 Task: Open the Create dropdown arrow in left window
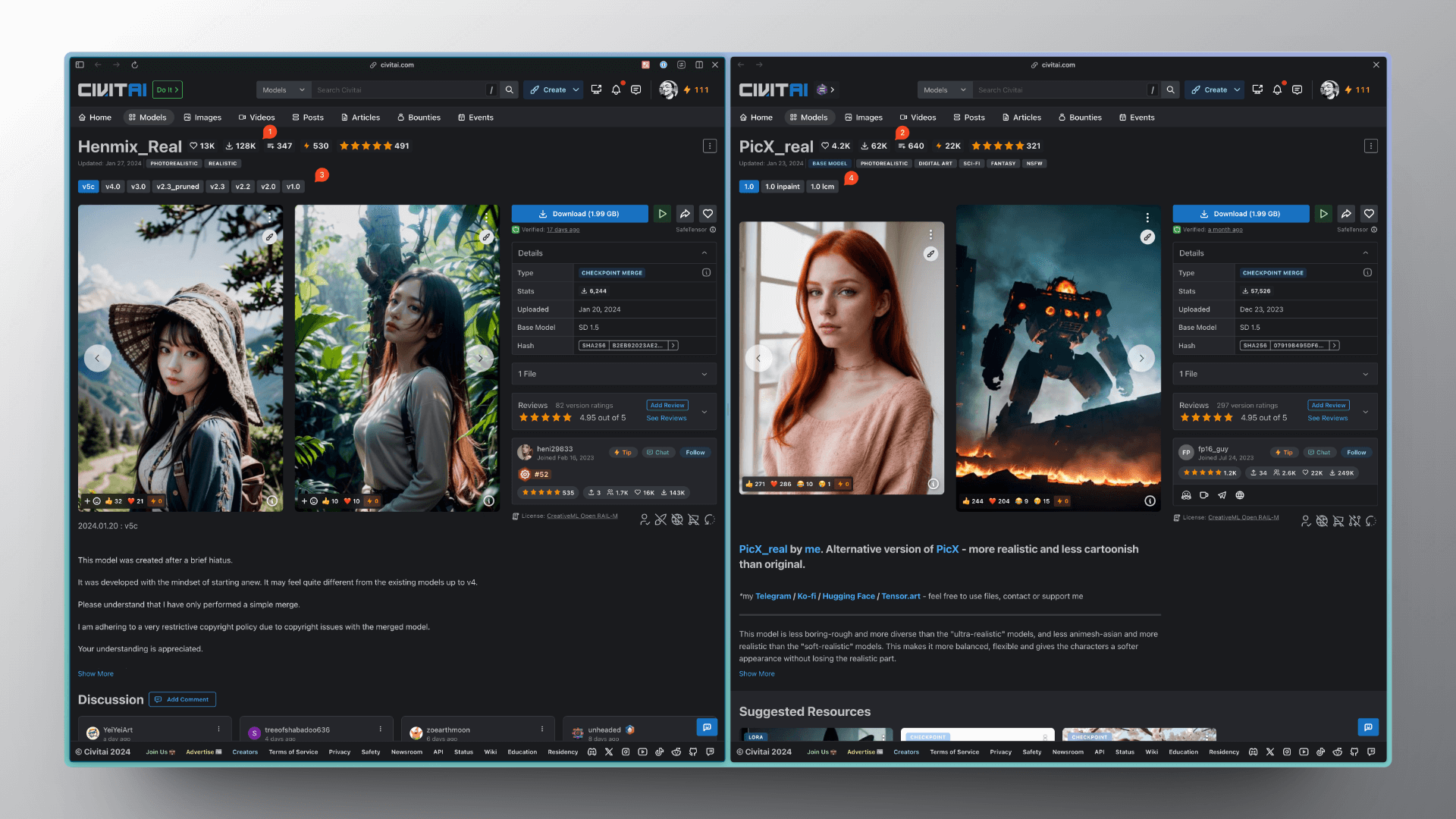(576, 89)
